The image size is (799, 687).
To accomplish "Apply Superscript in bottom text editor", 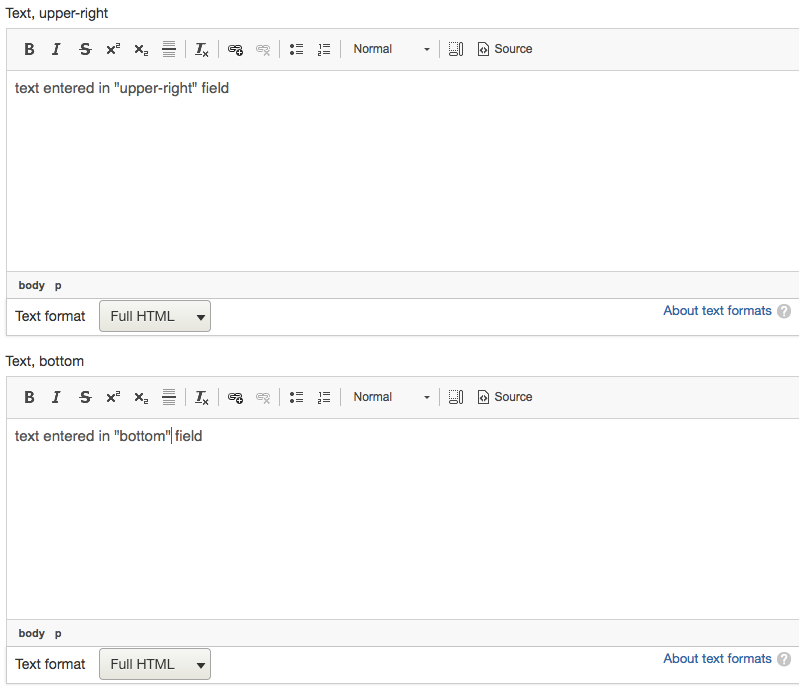I will click(x=113, y=397).
